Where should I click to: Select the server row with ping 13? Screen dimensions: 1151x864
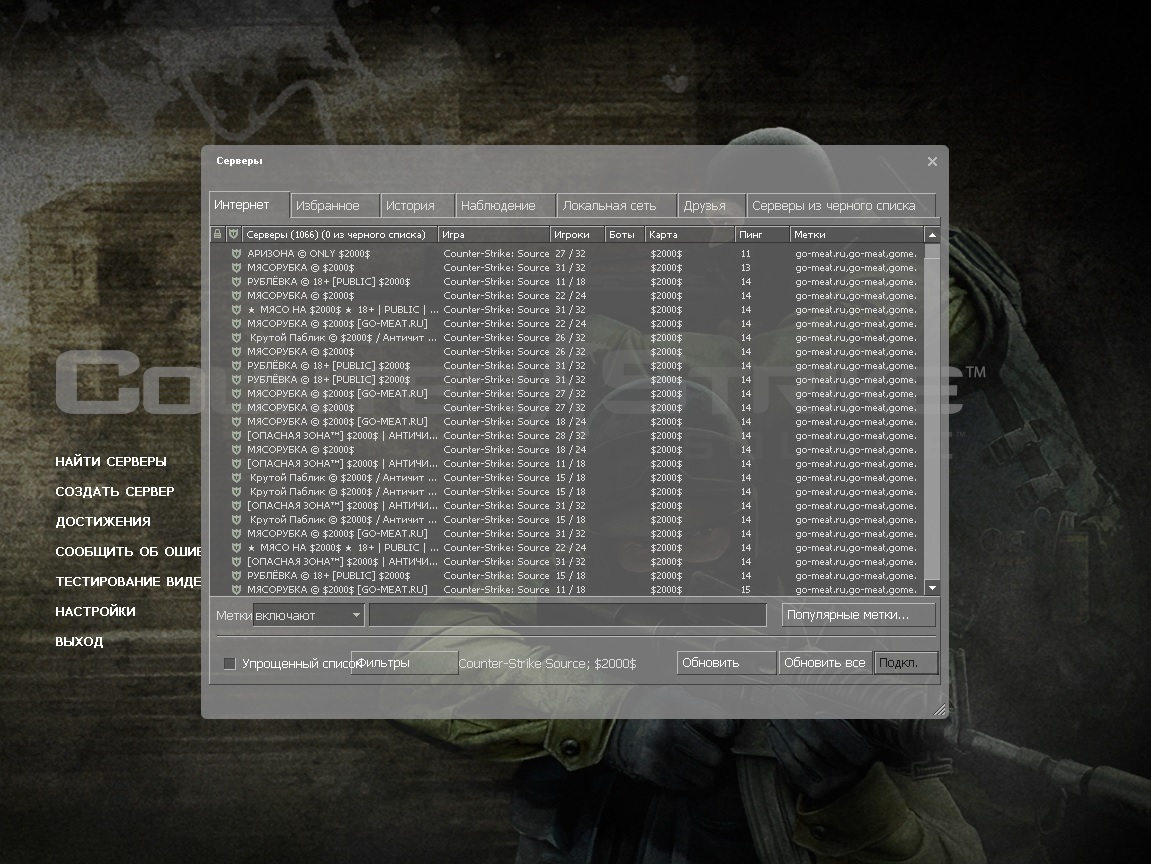coord(567,267)
